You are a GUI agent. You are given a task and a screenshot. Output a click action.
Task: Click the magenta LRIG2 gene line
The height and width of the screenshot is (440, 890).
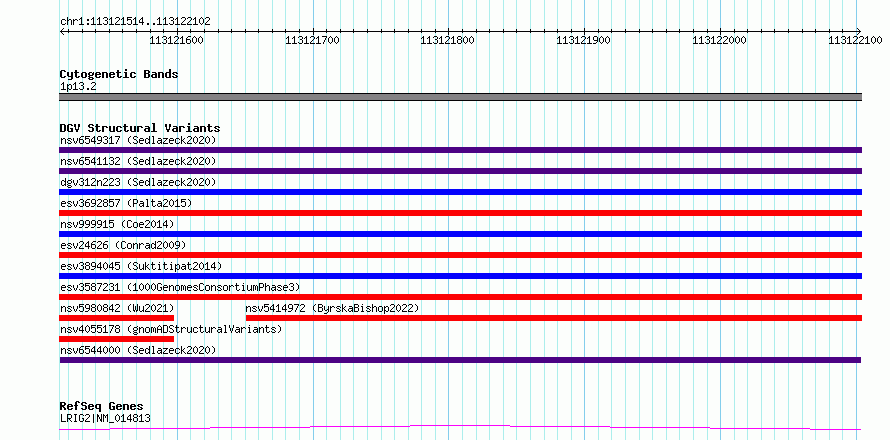click(460, 428)
